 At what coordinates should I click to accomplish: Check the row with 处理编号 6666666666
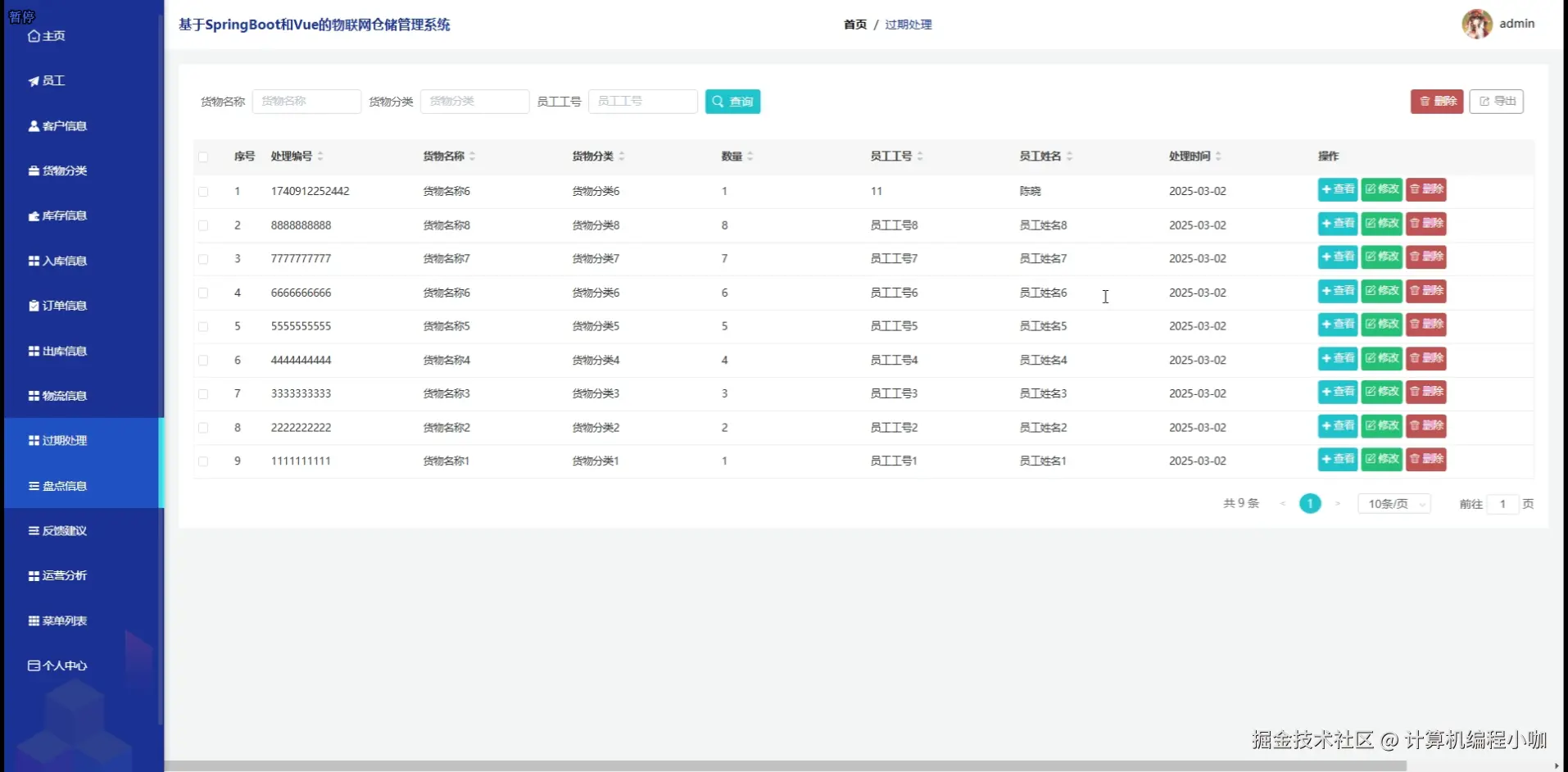(x=203, y=293)
